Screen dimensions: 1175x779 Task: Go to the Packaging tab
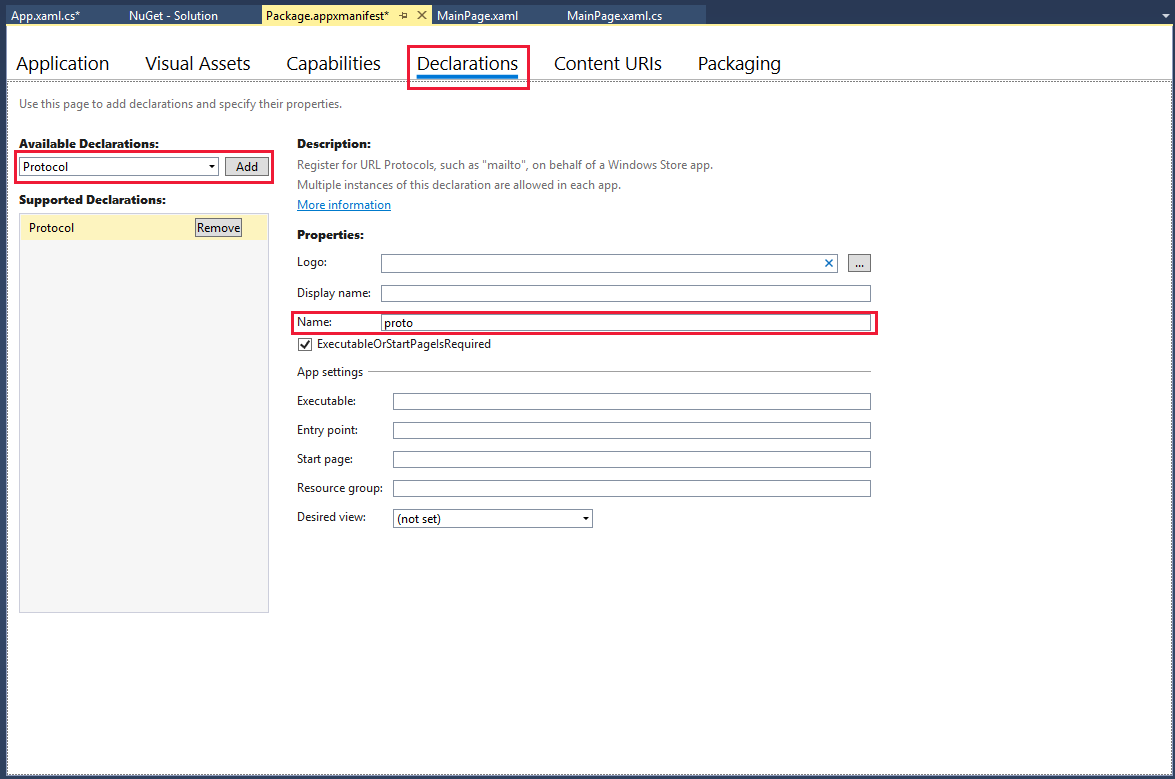point(739,64)
